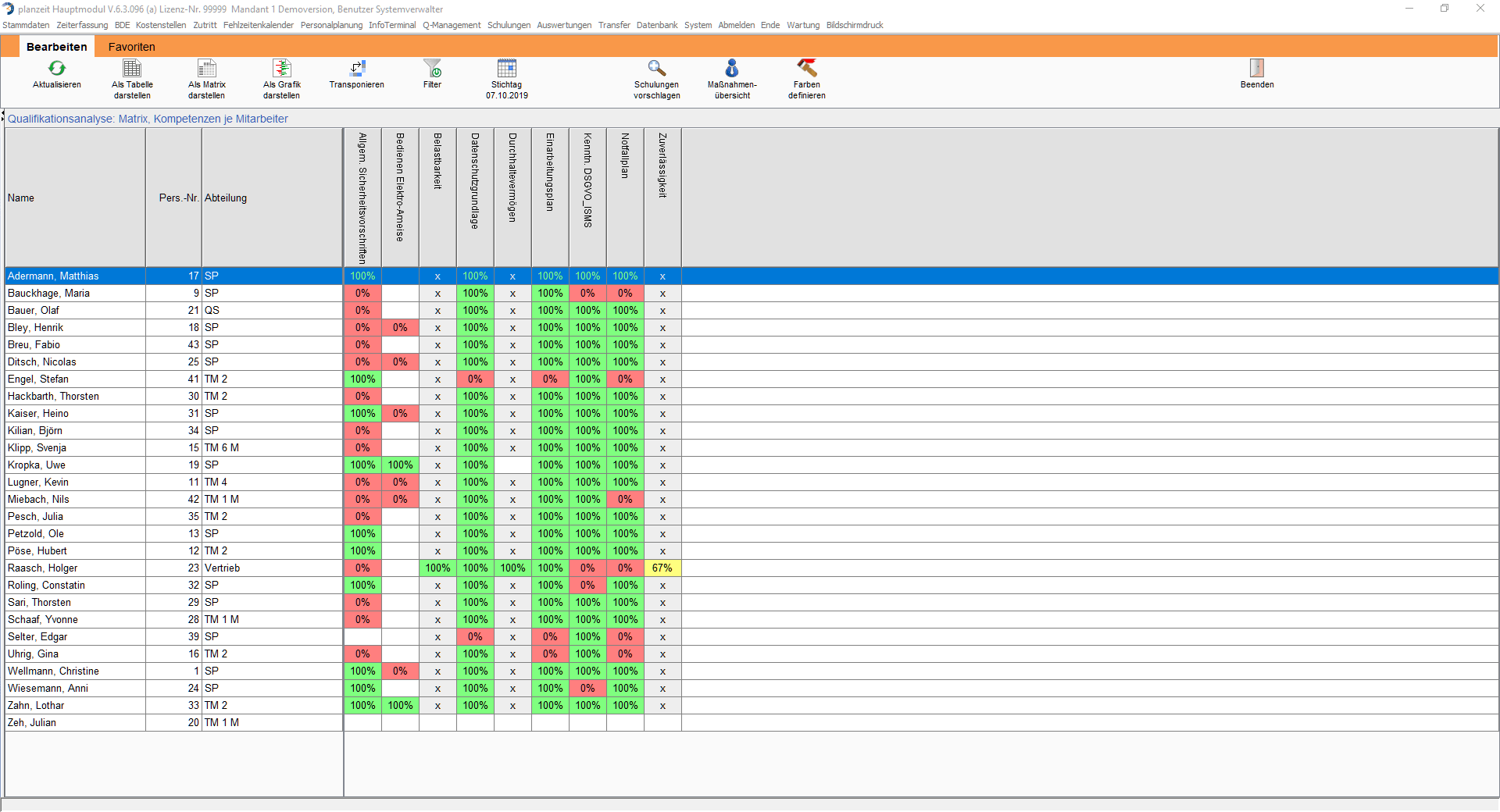Click the Aktualisieren refresh icon
The width and height of the screenshot is (1500, 812).
(x=57, y=69)
